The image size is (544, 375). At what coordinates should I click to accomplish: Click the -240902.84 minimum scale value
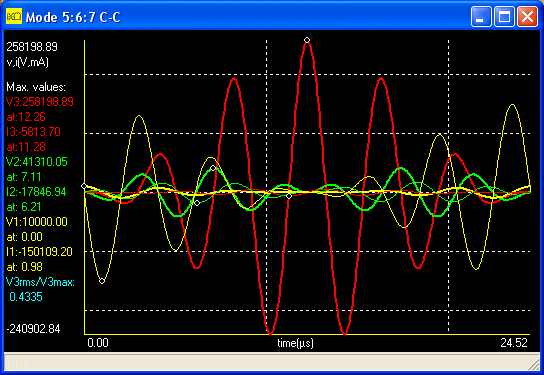coord(33,329)
